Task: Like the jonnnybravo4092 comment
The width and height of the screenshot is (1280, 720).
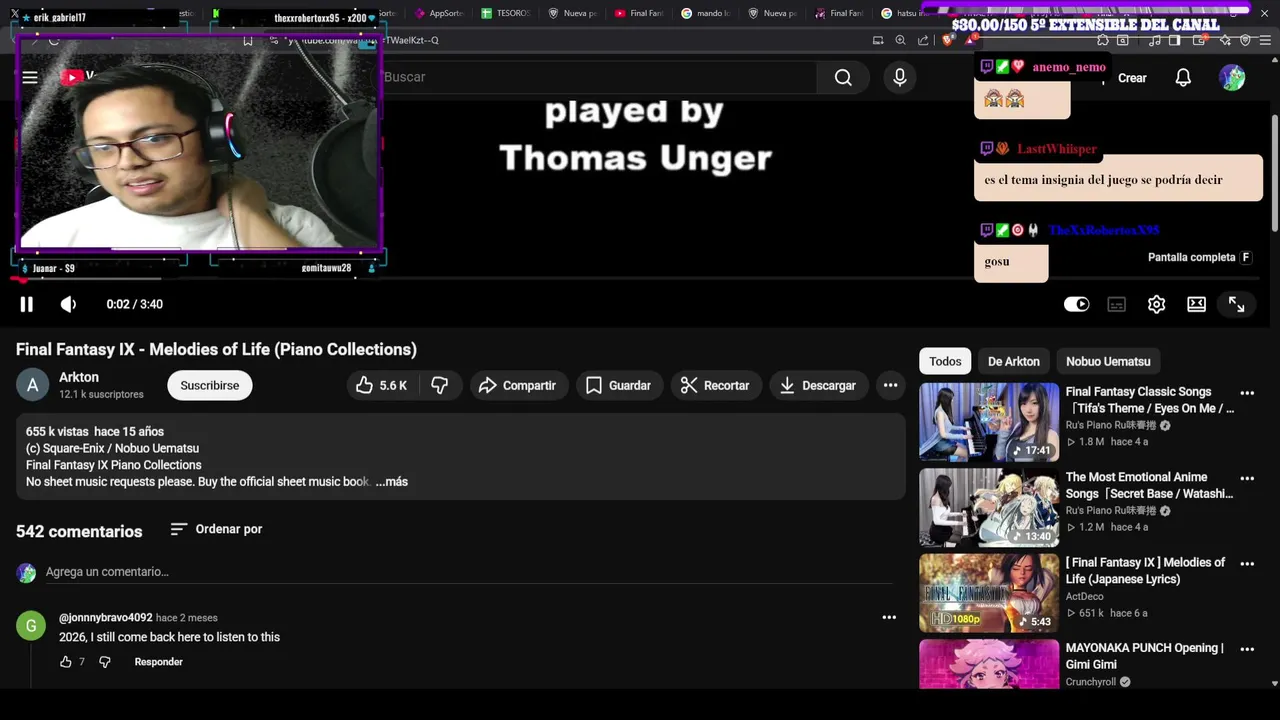Action: (x=66, y=662)
